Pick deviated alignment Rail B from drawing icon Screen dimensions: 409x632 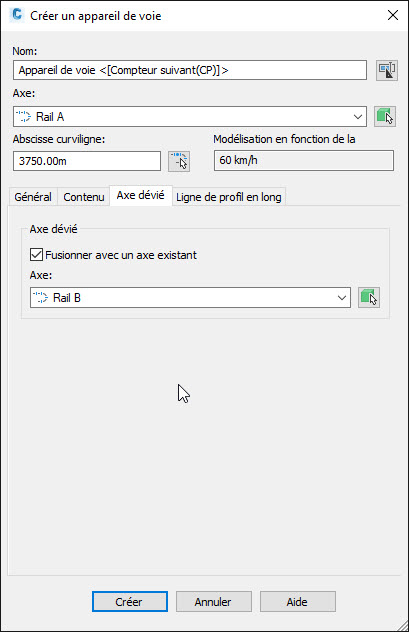coord(369,297)
